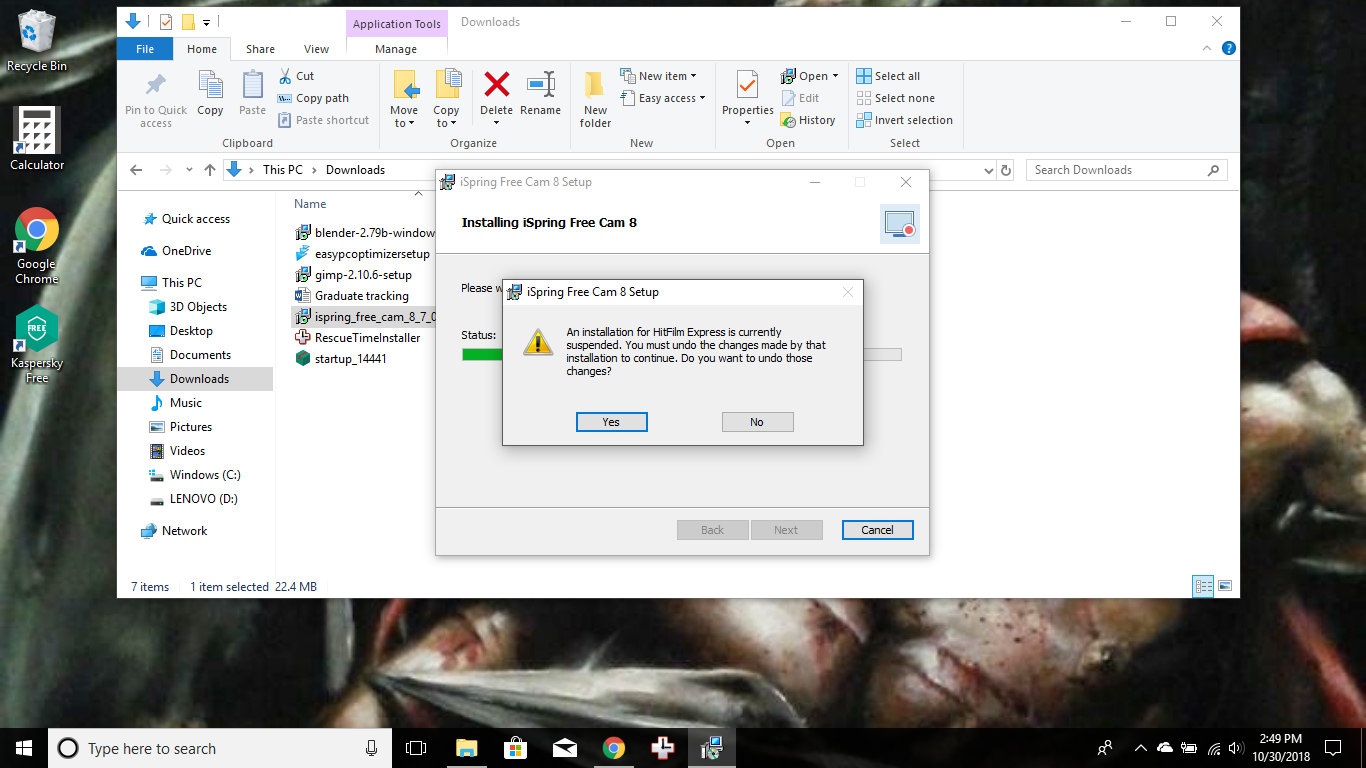1366x768 pixels.
Task: Click Invert selection in the ribbon
Action: [x=904, y=119]
